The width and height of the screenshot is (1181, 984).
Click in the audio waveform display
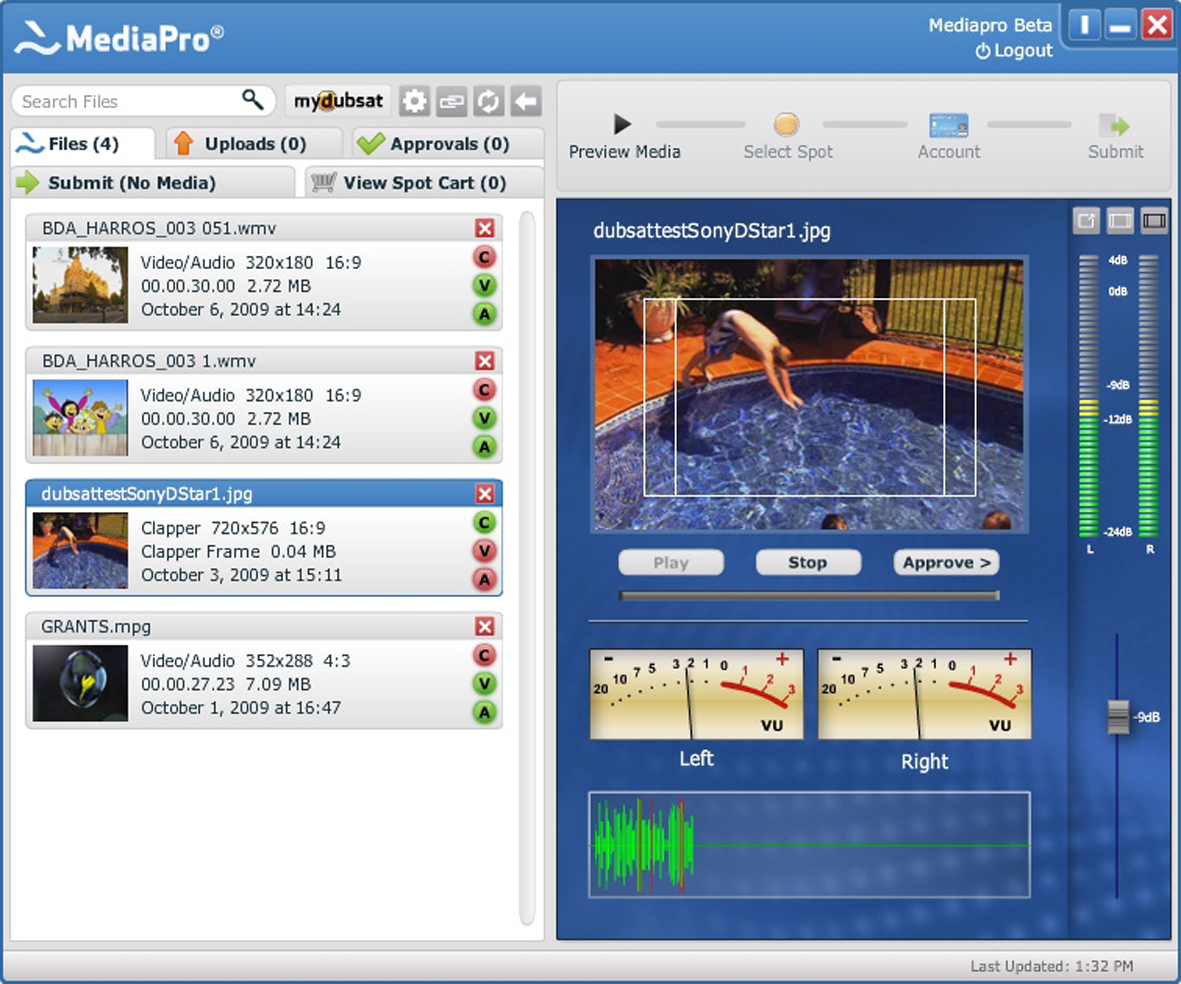(x=809, y=845)
